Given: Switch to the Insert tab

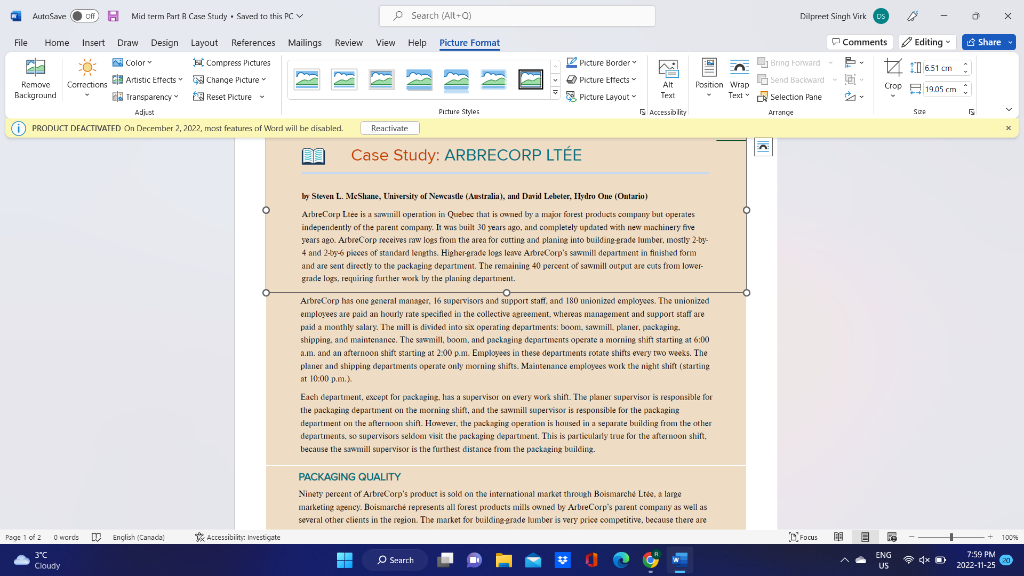Looking at the screenshot, I should (93, 42).
